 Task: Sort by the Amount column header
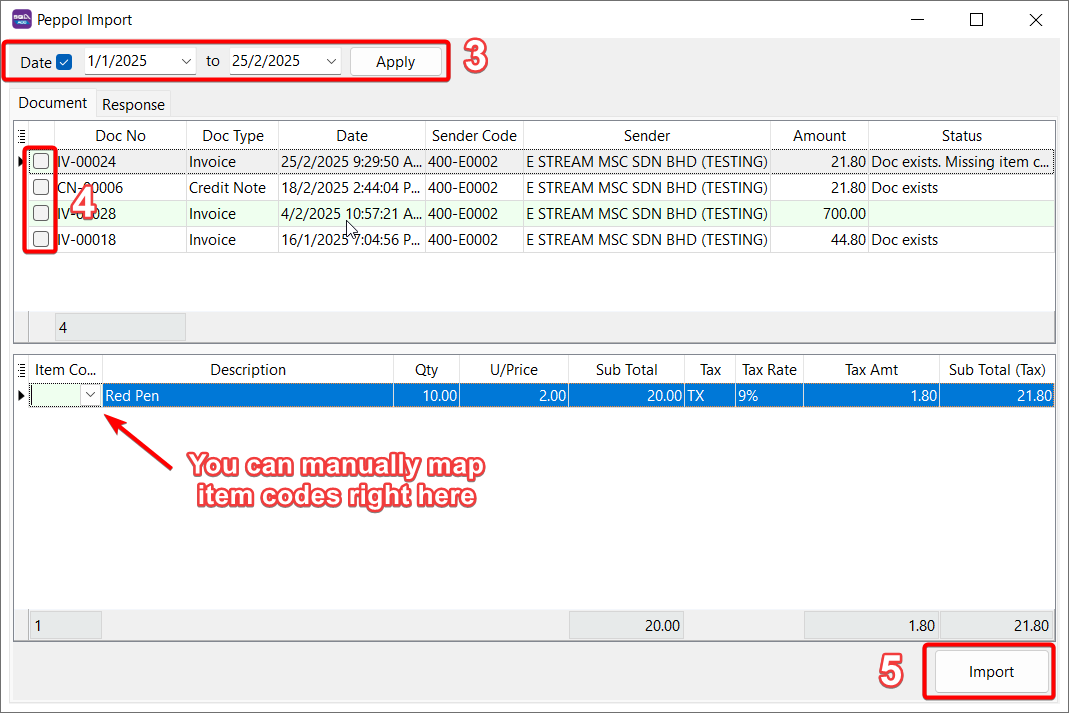coord(819,136)
